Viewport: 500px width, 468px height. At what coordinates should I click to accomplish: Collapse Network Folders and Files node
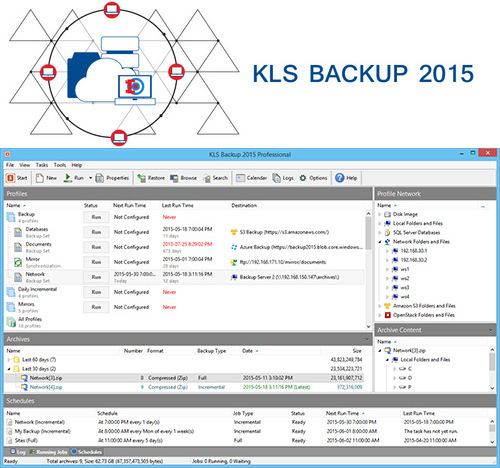380,242
